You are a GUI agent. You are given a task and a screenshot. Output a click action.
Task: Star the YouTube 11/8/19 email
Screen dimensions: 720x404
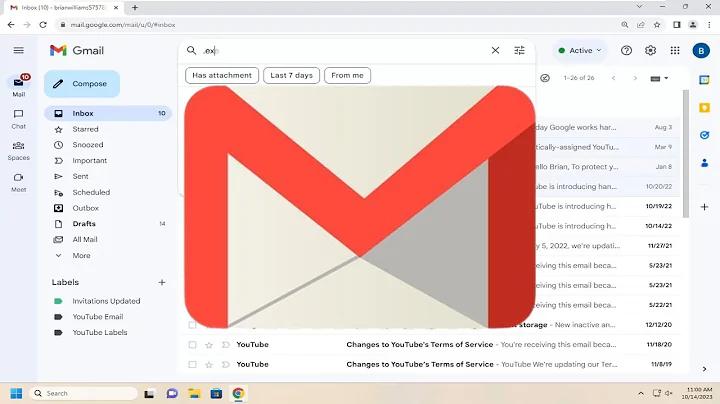coord(209,365)
